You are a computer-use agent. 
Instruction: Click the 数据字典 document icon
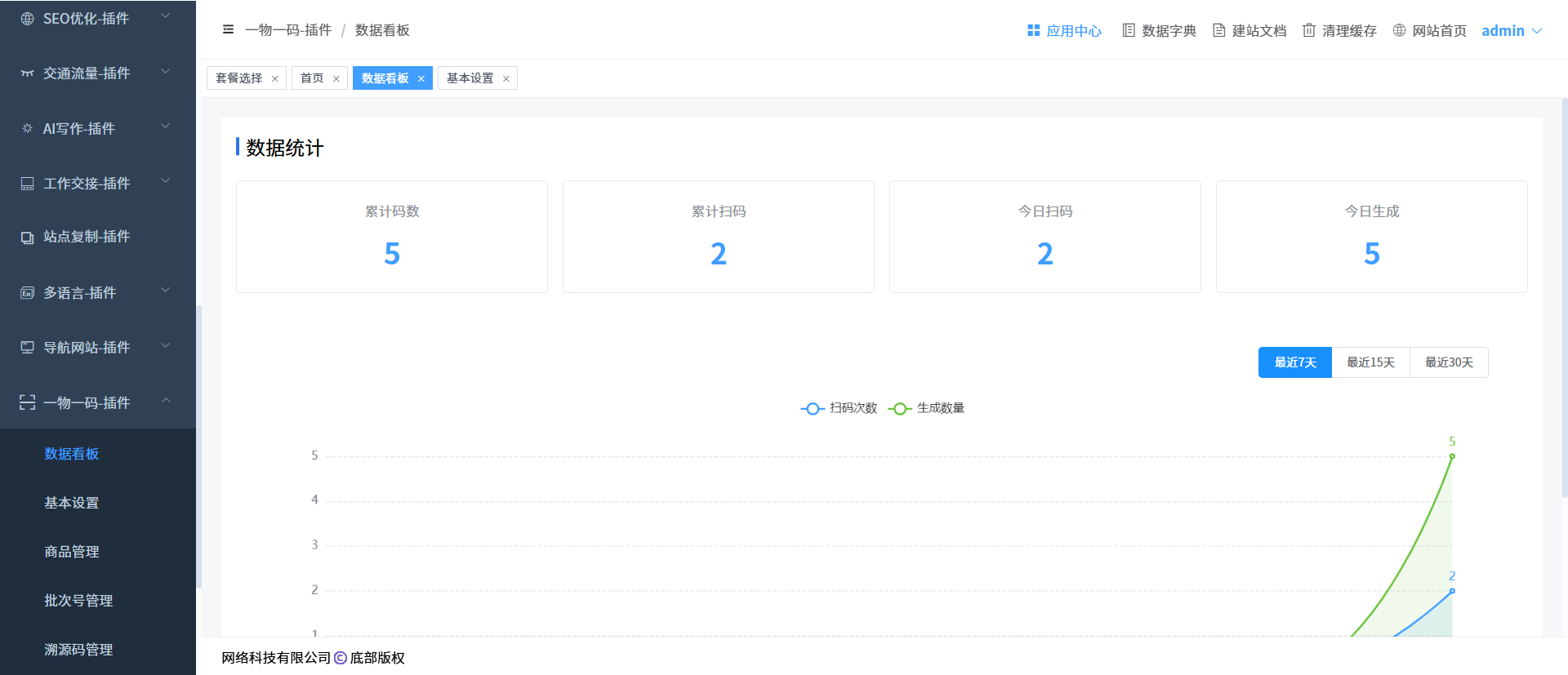point(1129,30)
